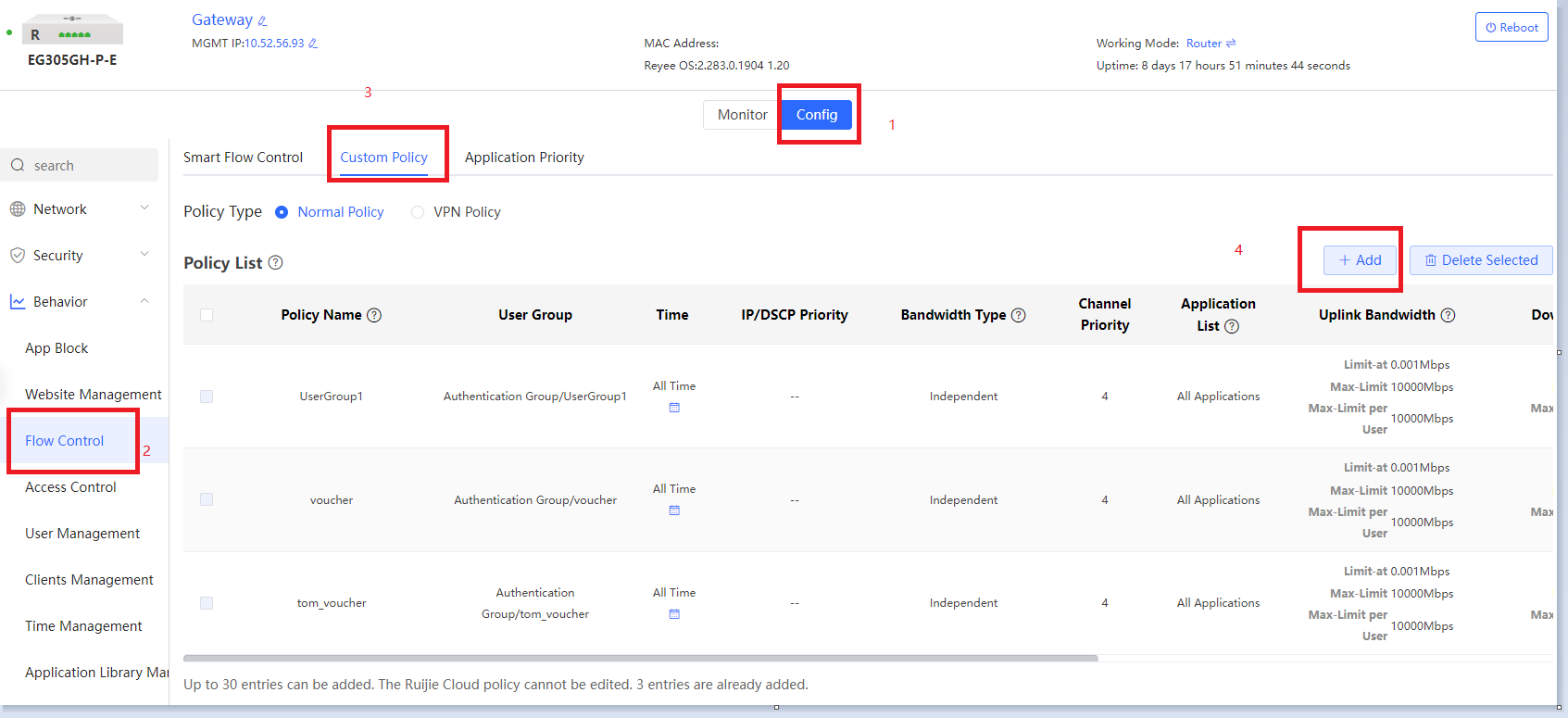Click the edit pencil next to Gateway name
The height and width of the screenshot is (718, 1568).
262,21
